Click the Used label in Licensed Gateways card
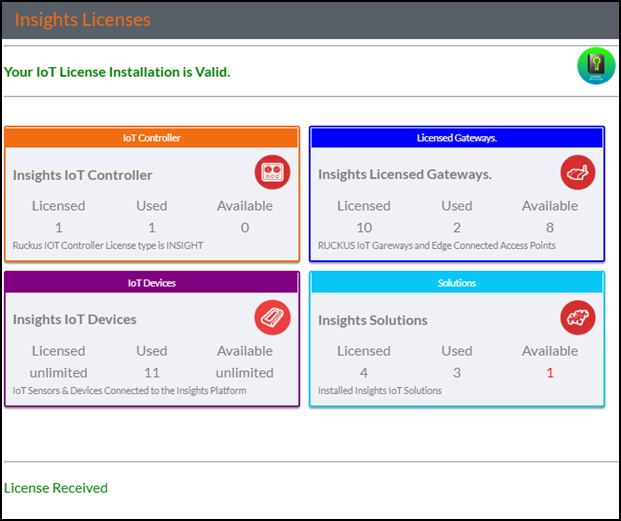The width and height of the screenshot is (621, 521). [x=457, y=206]
